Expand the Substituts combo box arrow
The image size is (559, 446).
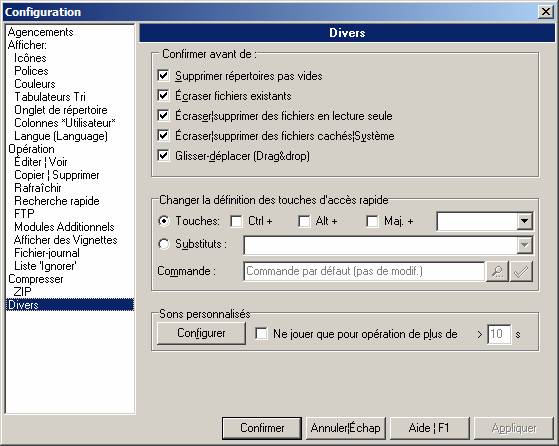(x=524, y=245)
